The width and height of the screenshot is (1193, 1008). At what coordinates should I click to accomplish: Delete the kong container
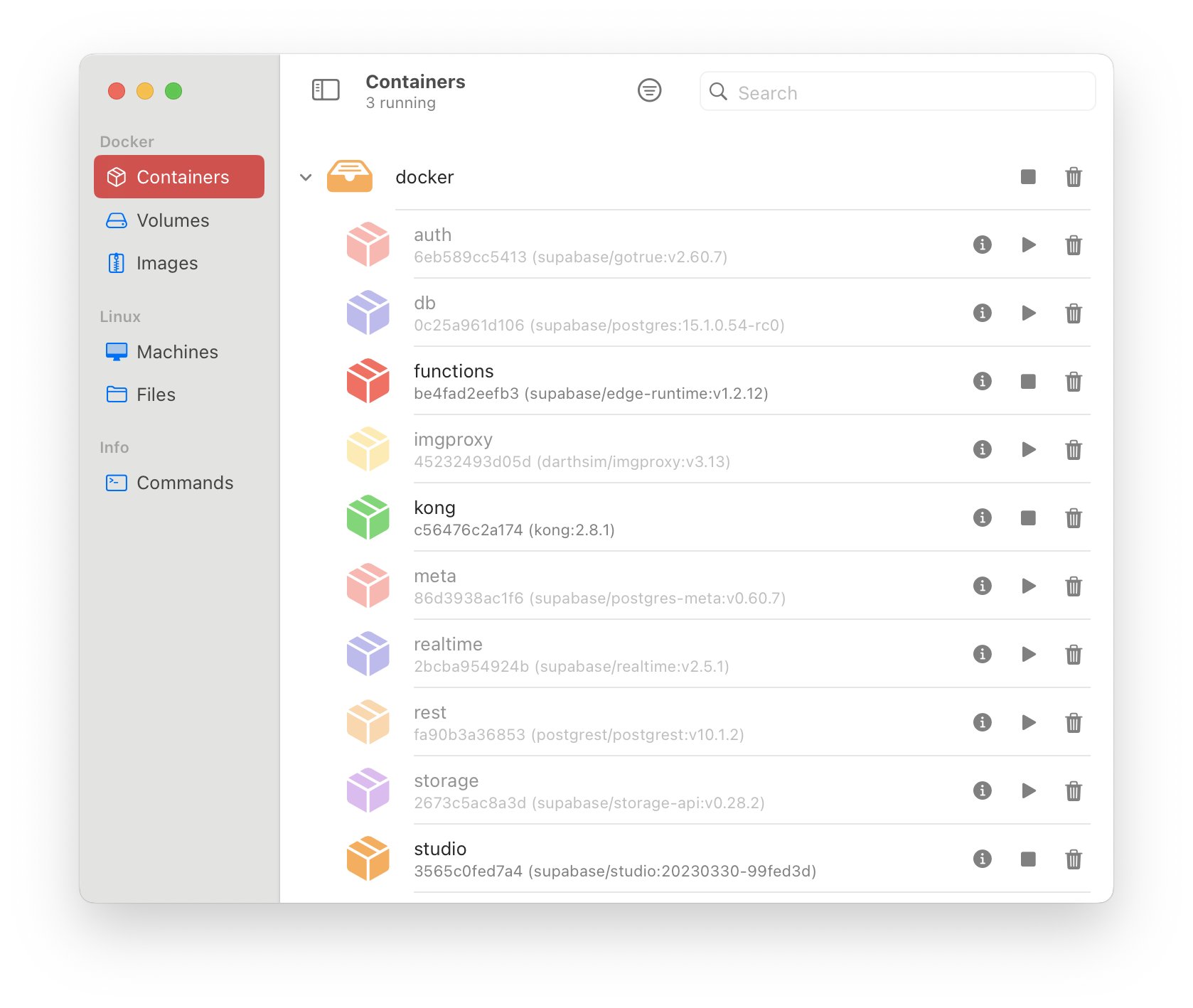tap(1074, 518)
